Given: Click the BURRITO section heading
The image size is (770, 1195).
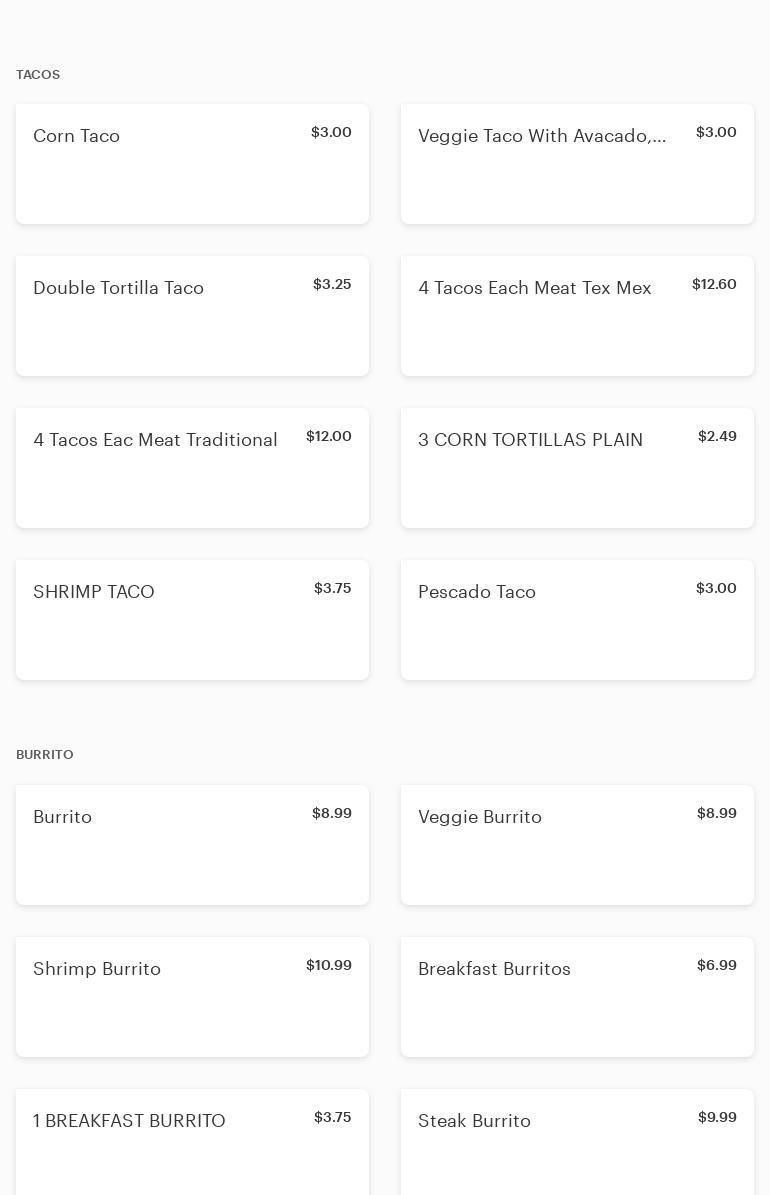Looking at the screenshot, I should pos(45,755).
